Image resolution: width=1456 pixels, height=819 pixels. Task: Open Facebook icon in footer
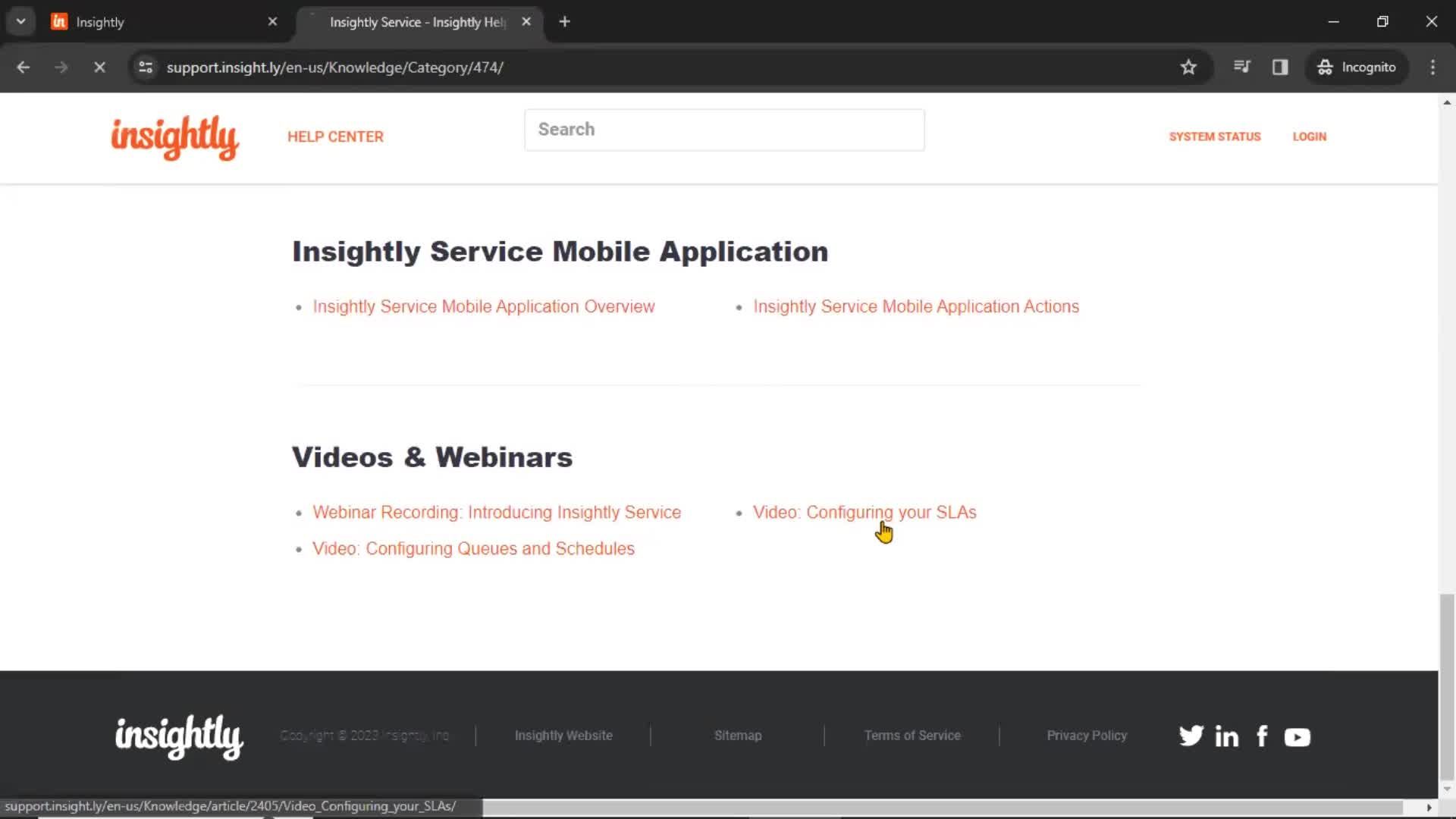click(x=1262, y=736)
